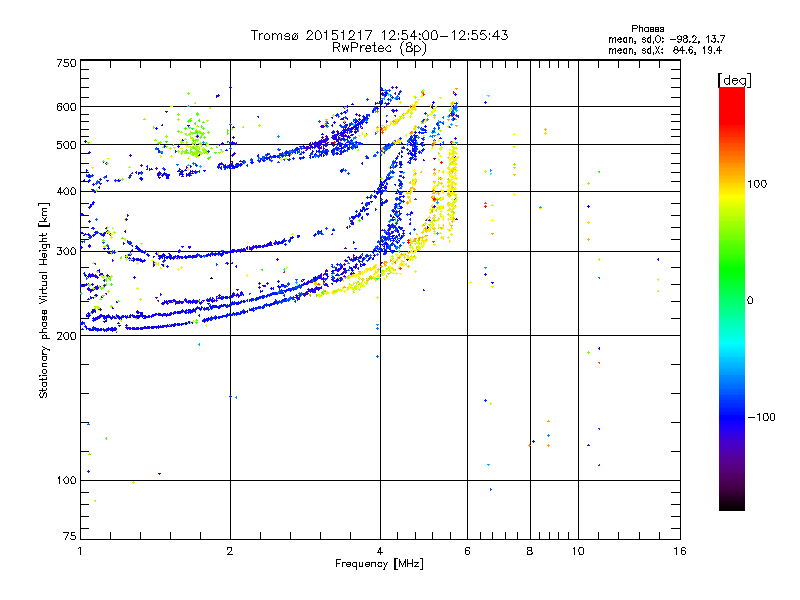This screenshot has height=600, width=800.
Task: Click the frequency tick label "2"
Action: coord(230,551)
